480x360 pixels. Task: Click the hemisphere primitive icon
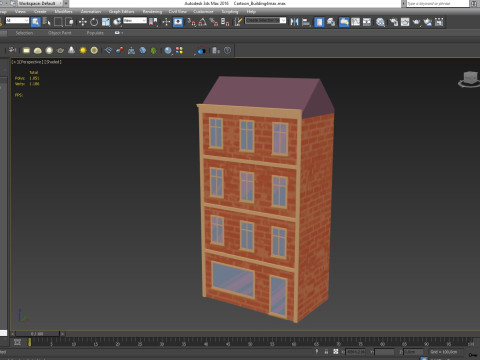pos(38,50)
